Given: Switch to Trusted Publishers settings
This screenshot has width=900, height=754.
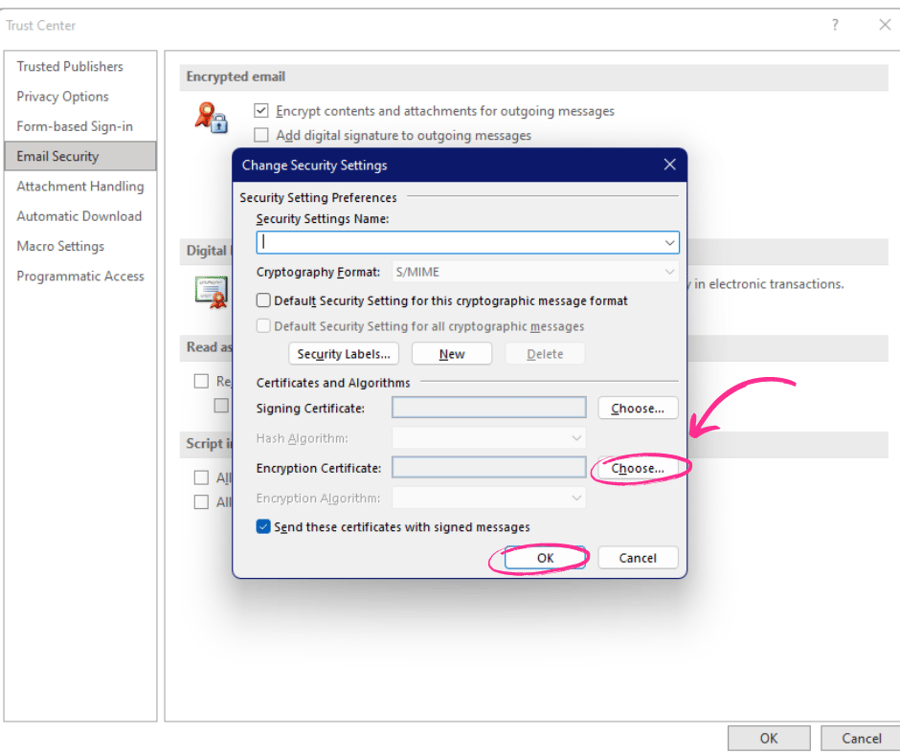Looking at the screenshot, I should point(70,66).
